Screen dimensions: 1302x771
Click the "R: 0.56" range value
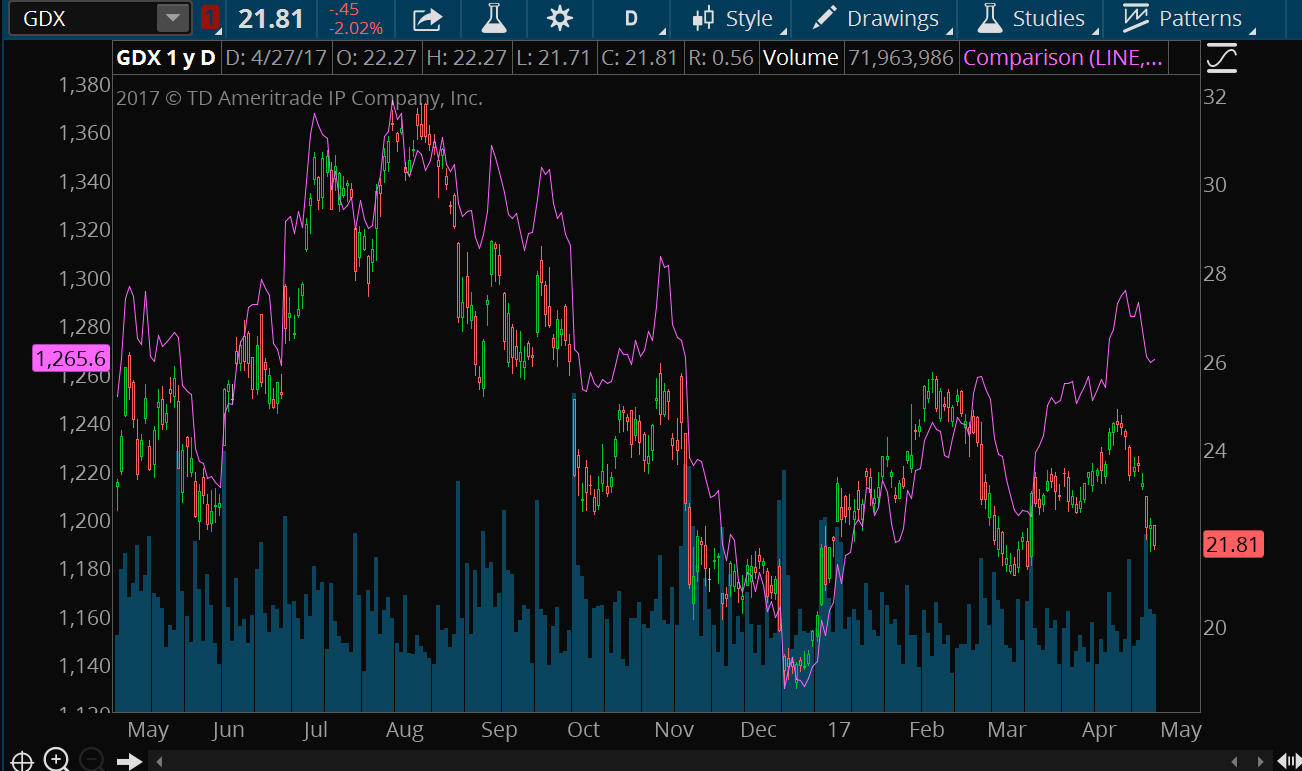tap(721, 58)
